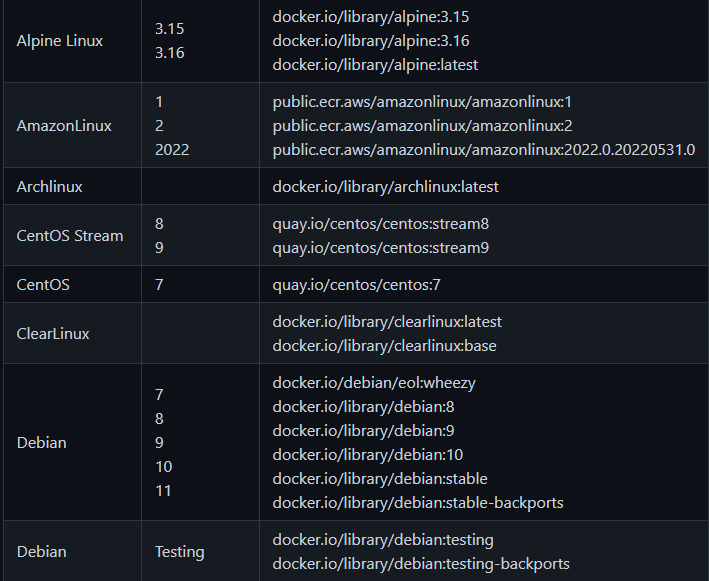Select docker.io/library/debian:stable-backports entry

(x=418, y=503)
